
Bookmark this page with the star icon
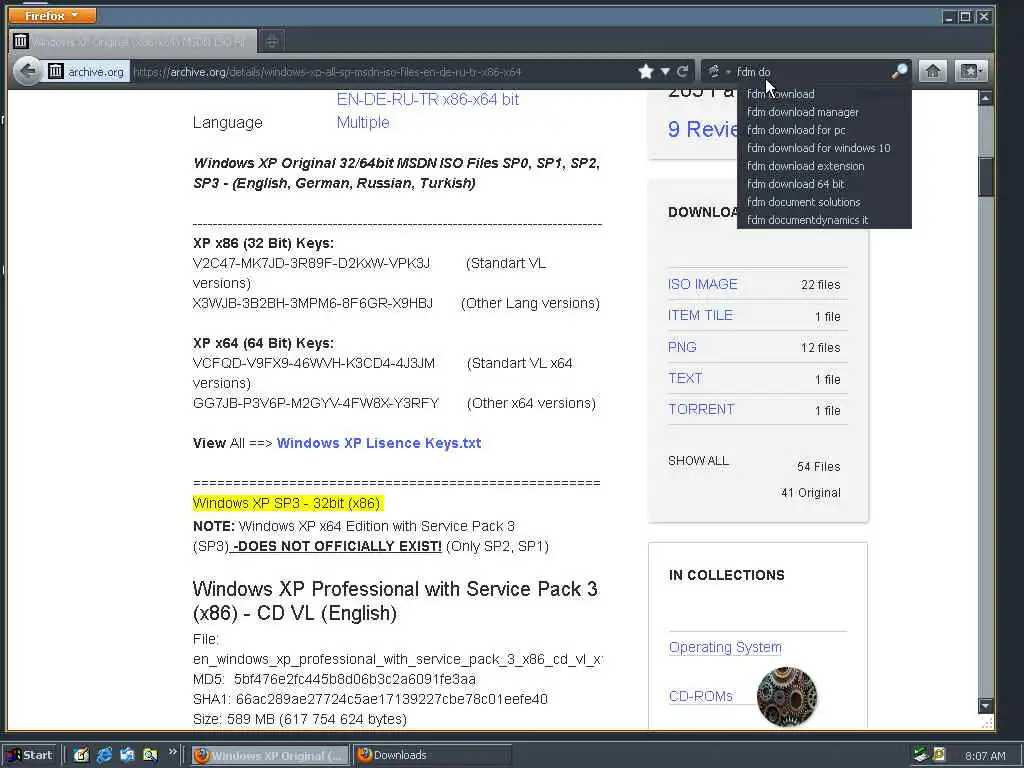[646, 71]
